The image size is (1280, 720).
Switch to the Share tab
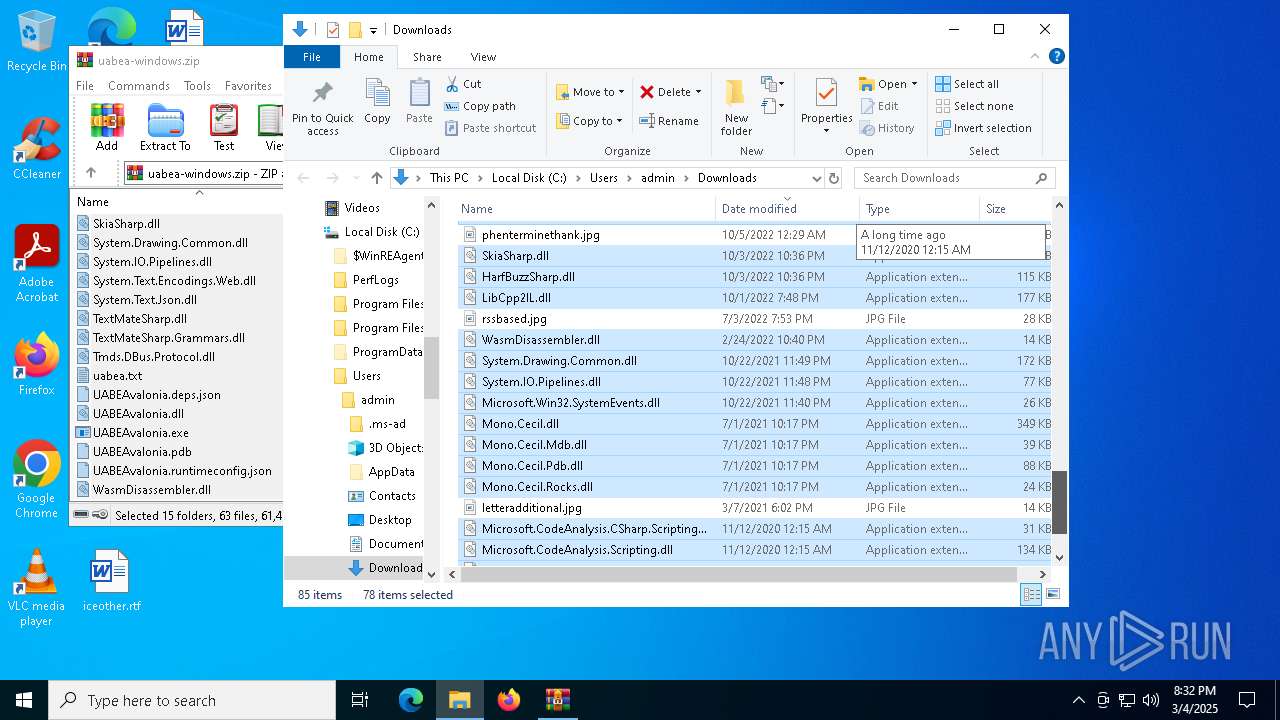(x=427, y=57)
